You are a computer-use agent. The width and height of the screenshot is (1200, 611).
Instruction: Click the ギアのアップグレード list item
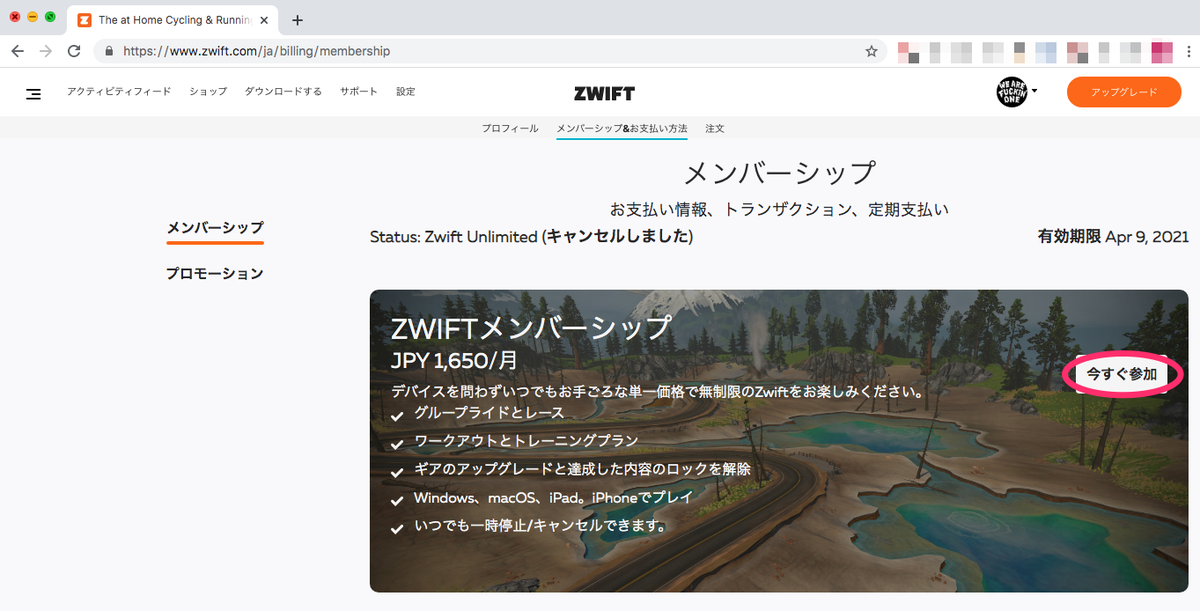[x=582, y=469]
